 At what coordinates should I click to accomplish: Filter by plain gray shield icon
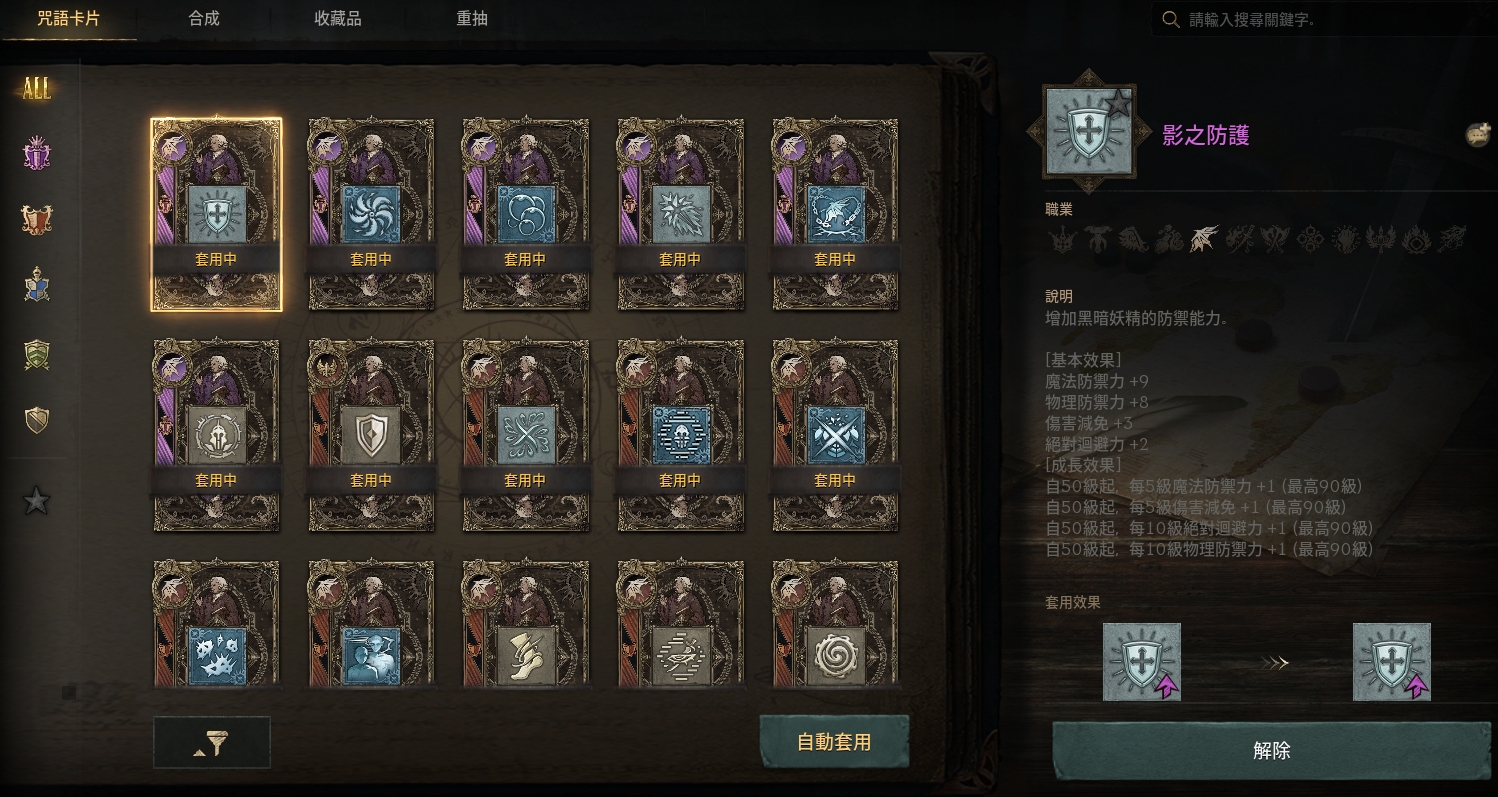[37, 420]
